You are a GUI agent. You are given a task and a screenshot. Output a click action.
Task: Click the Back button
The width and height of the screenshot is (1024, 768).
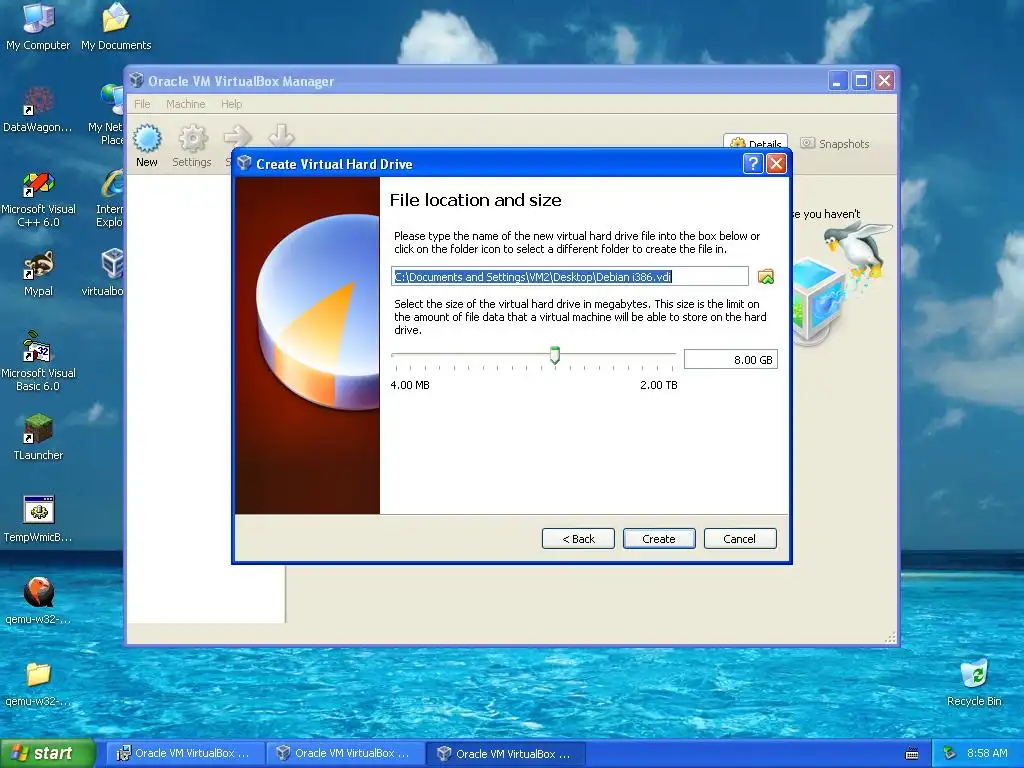578,539
